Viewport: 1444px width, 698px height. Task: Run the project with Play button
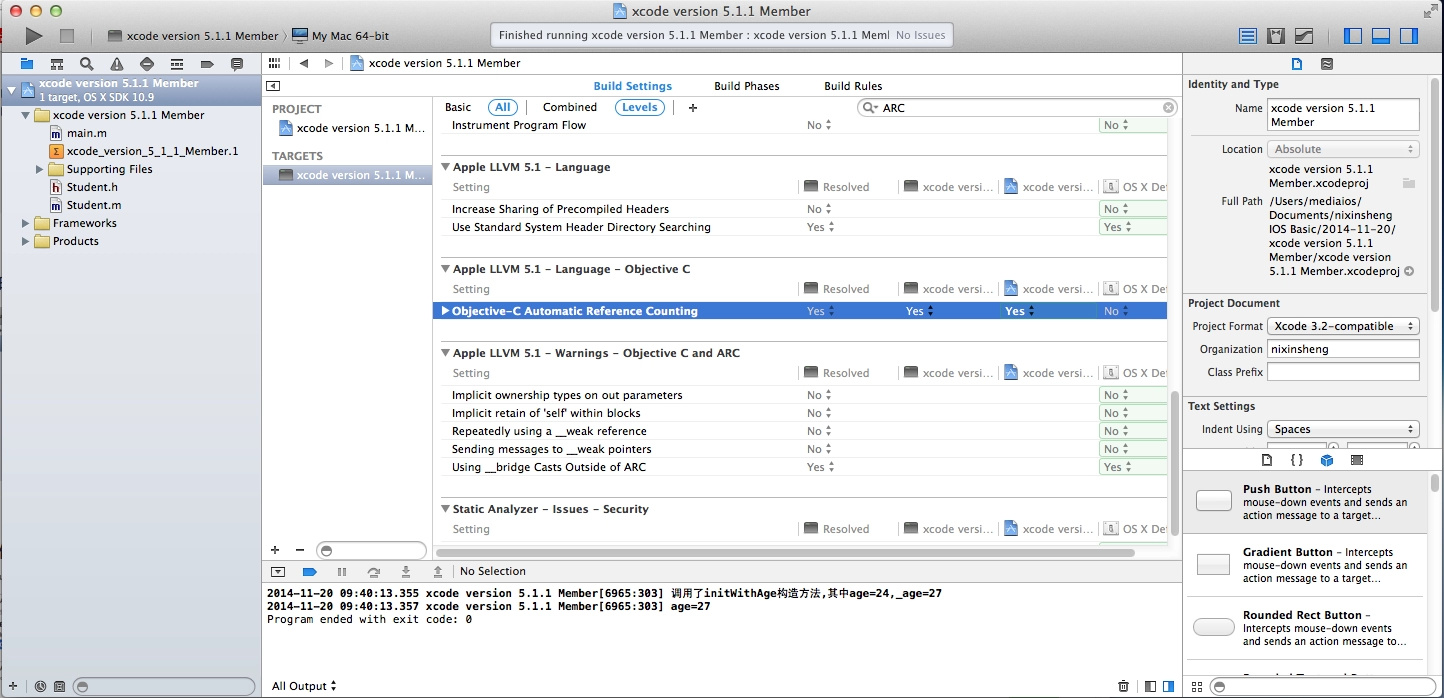[x=34, y=36]
